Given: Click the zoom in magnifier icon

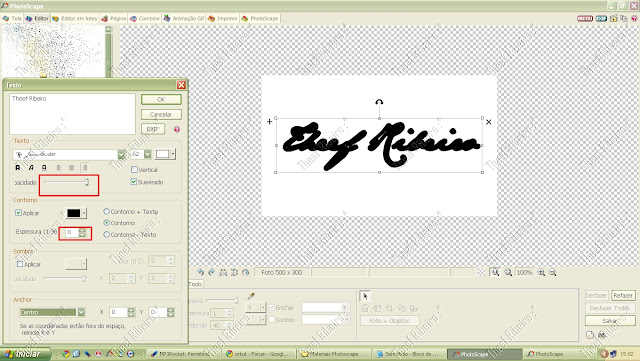Looking at the screenshot, I should coord(541,272).
